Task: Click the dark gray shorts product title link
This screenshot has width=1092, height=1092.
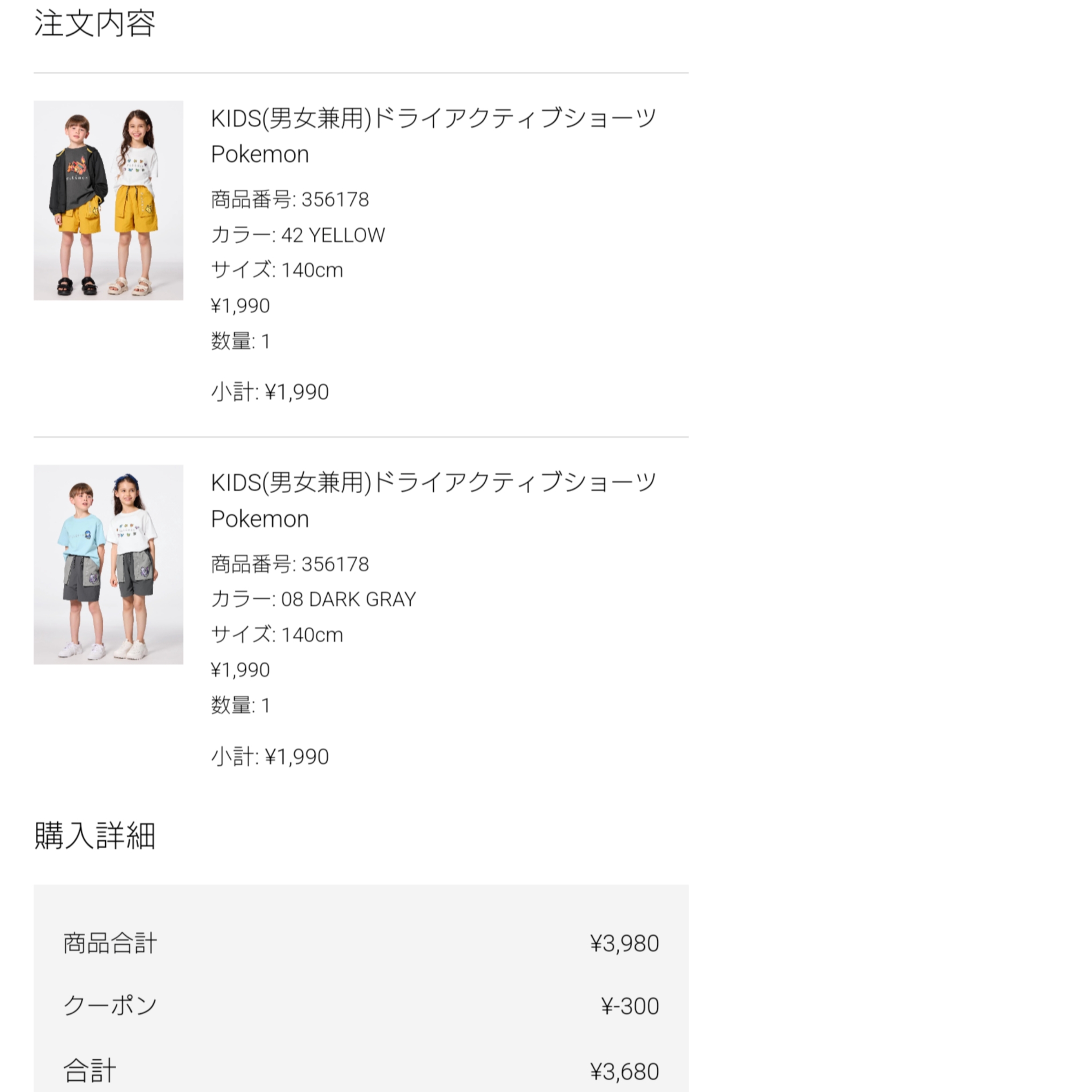Action: point(433,500)
